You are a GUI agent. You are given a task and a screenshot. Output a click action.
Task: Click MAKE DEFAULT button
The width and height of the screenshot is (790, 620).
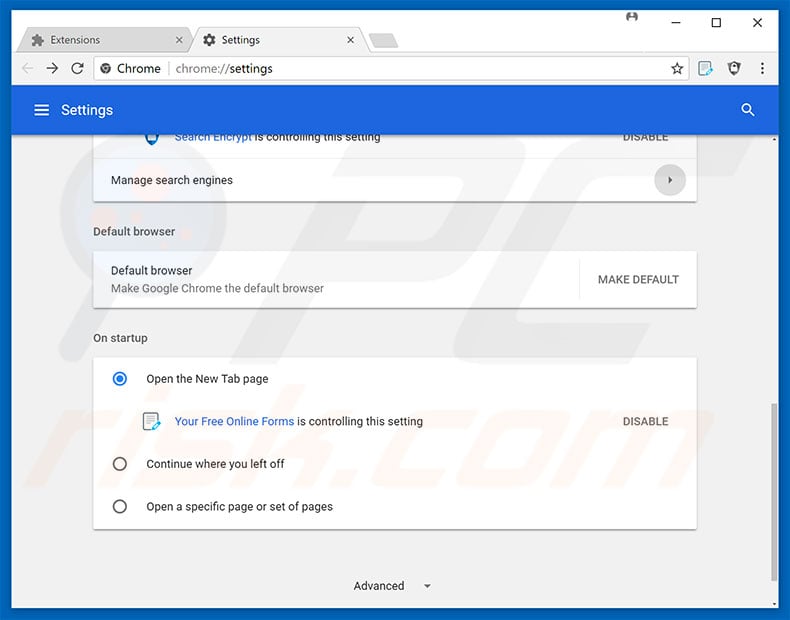pos(638,280)
